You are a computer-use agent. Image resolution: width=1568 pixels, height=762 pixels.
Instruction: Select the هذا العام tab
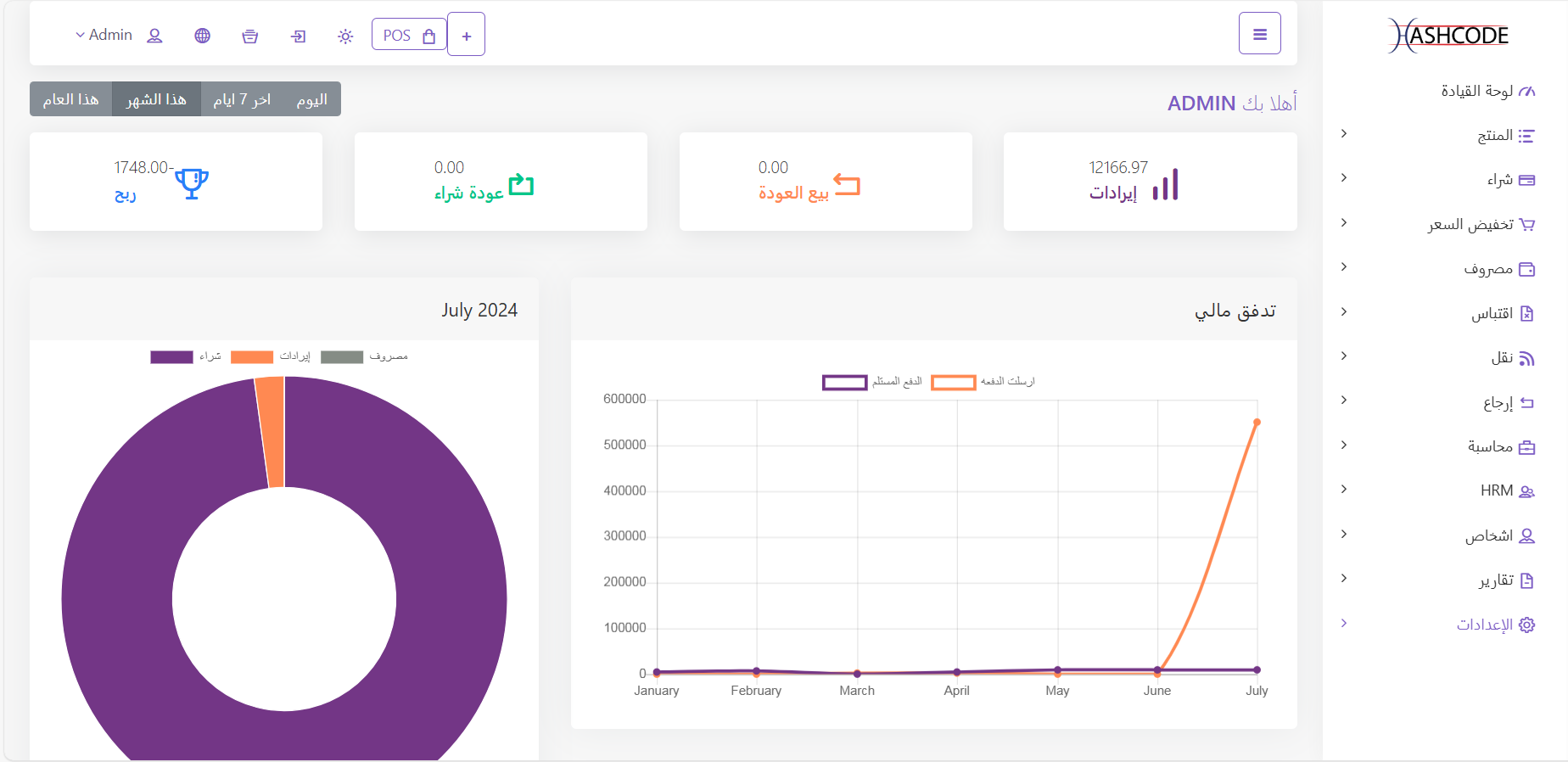point(70,99)
